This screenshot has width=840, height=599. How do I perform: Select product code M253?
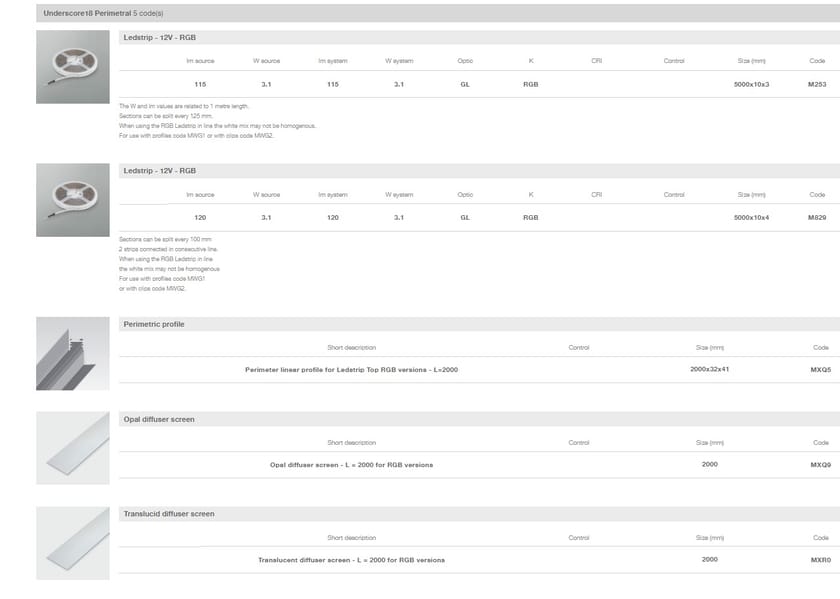pos(816,85)
